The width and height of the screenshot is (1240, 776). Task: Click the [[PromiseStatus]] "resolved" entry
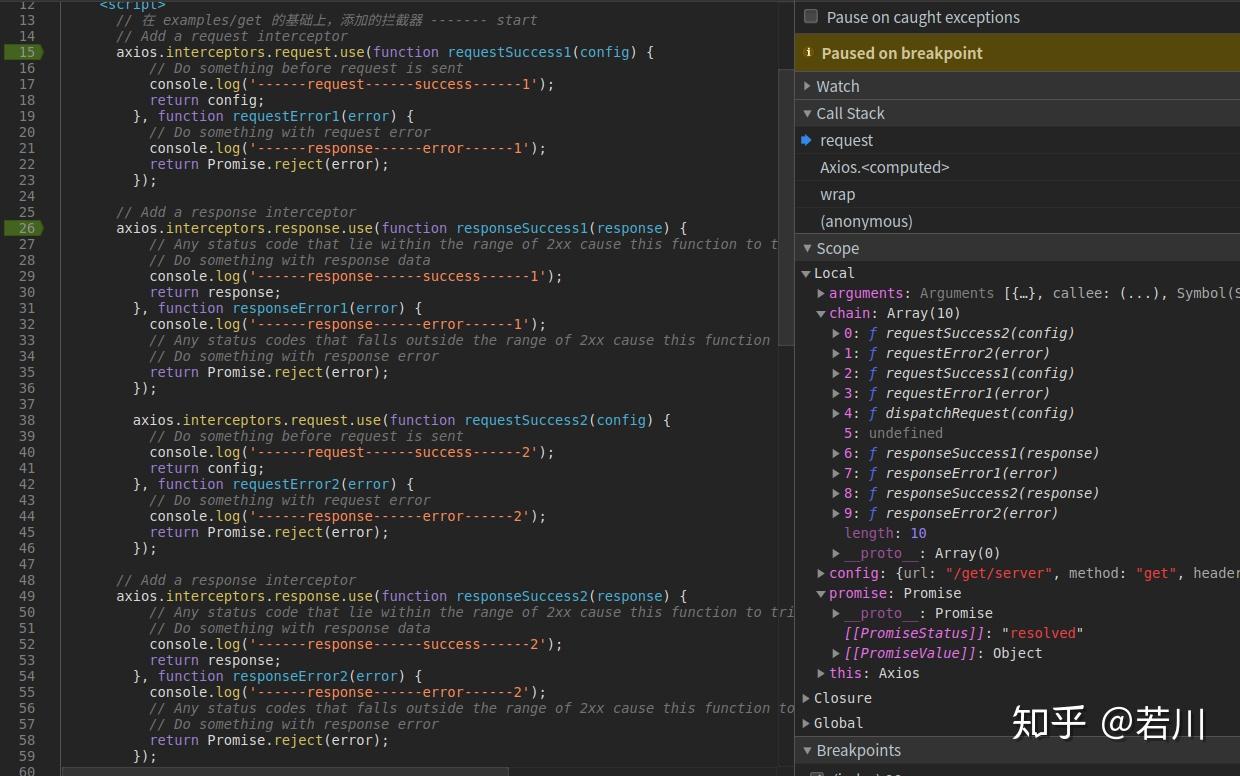tap(964, 633)
